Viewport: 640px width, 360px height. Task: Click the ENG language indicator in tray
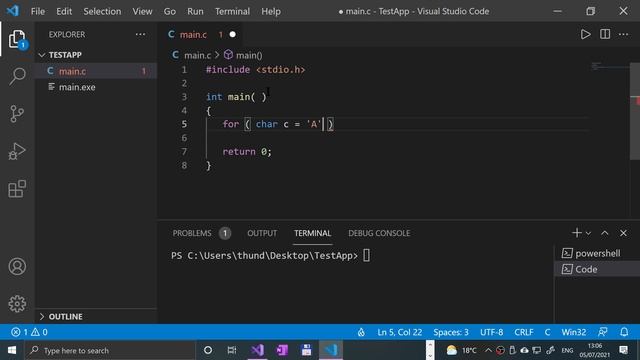(x=567, y=350)
